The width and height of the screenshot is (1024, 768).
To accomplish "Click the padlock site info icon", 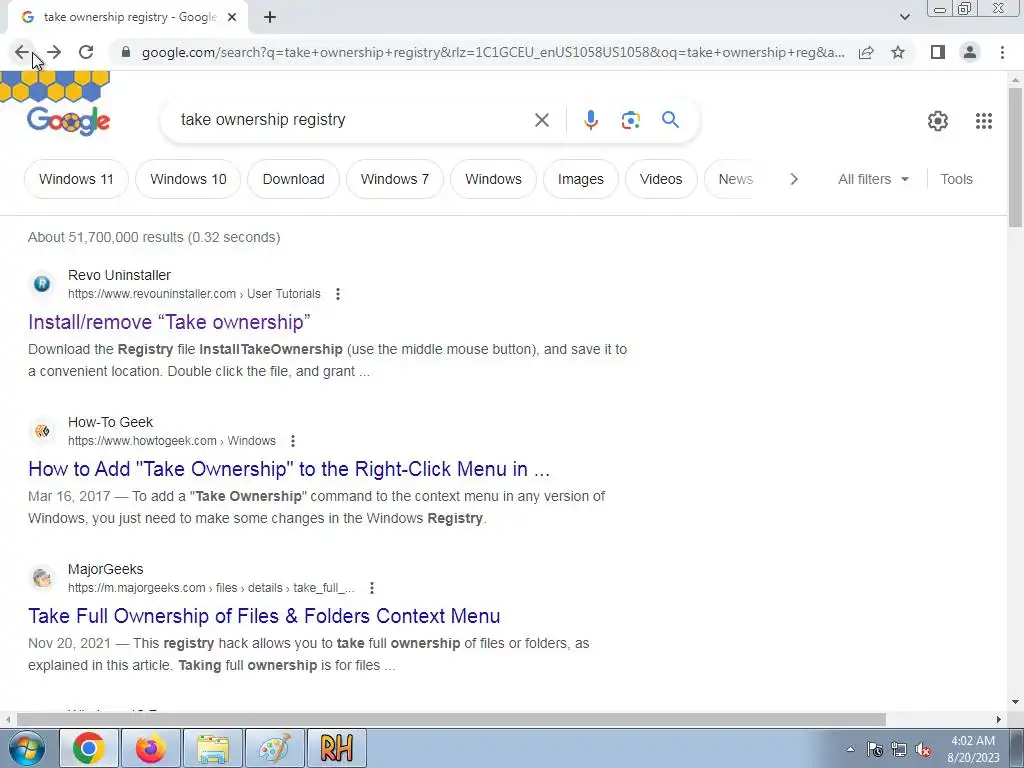I will pyautogui.click(x=126, y=52).
